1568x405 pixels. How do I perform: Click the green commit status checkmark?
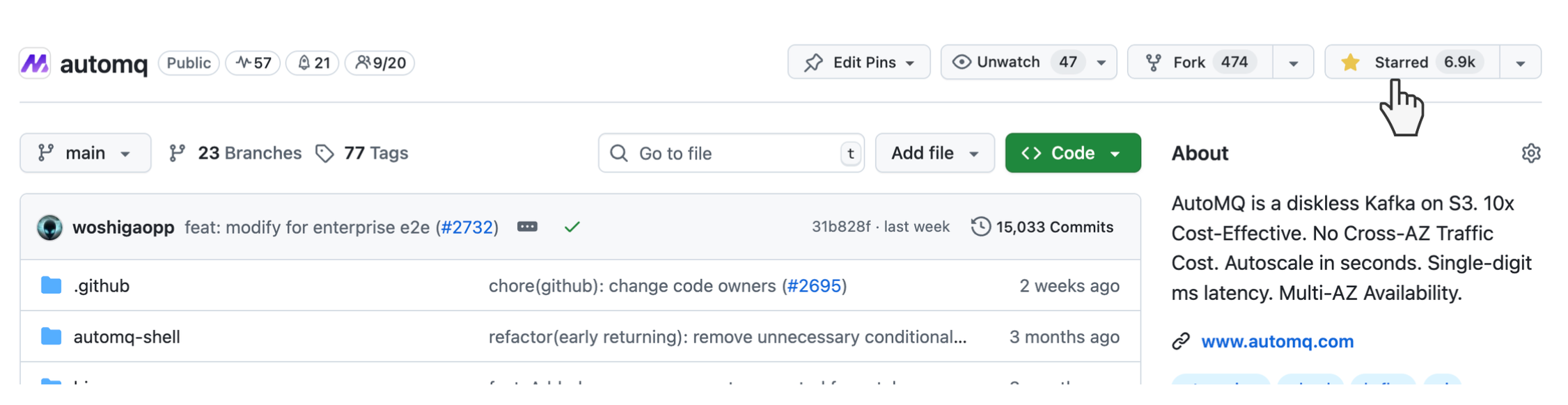pos(572,227)
